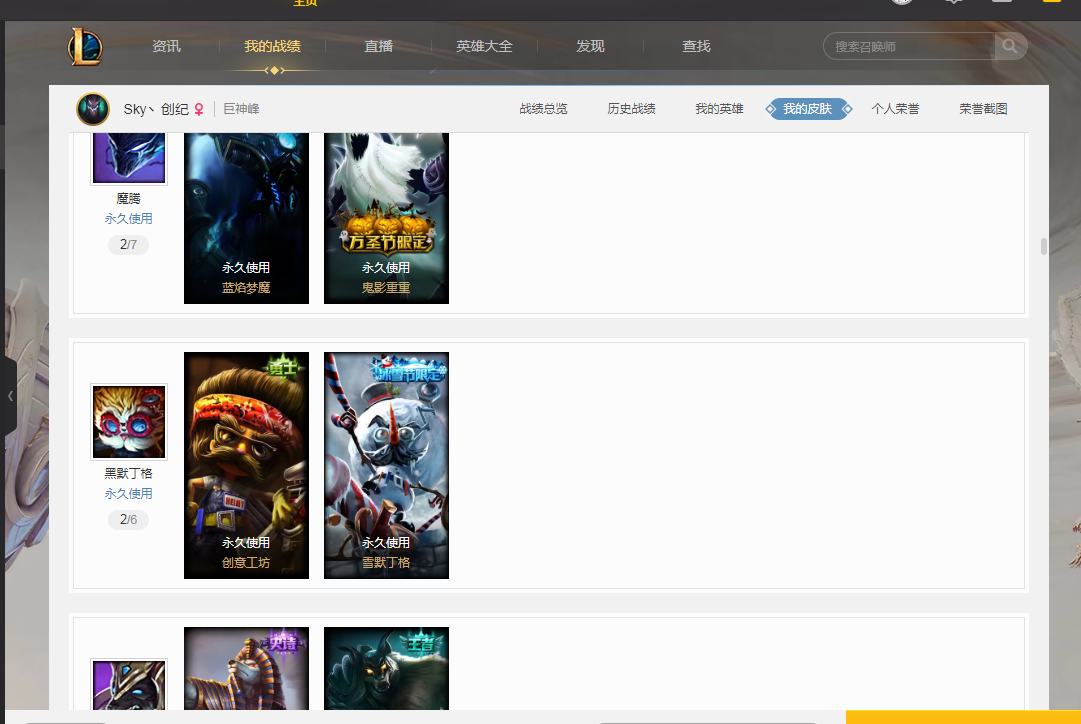
Task: Open 荣誉截图 section
Action: pyautogui.click(x=984, y=109)
